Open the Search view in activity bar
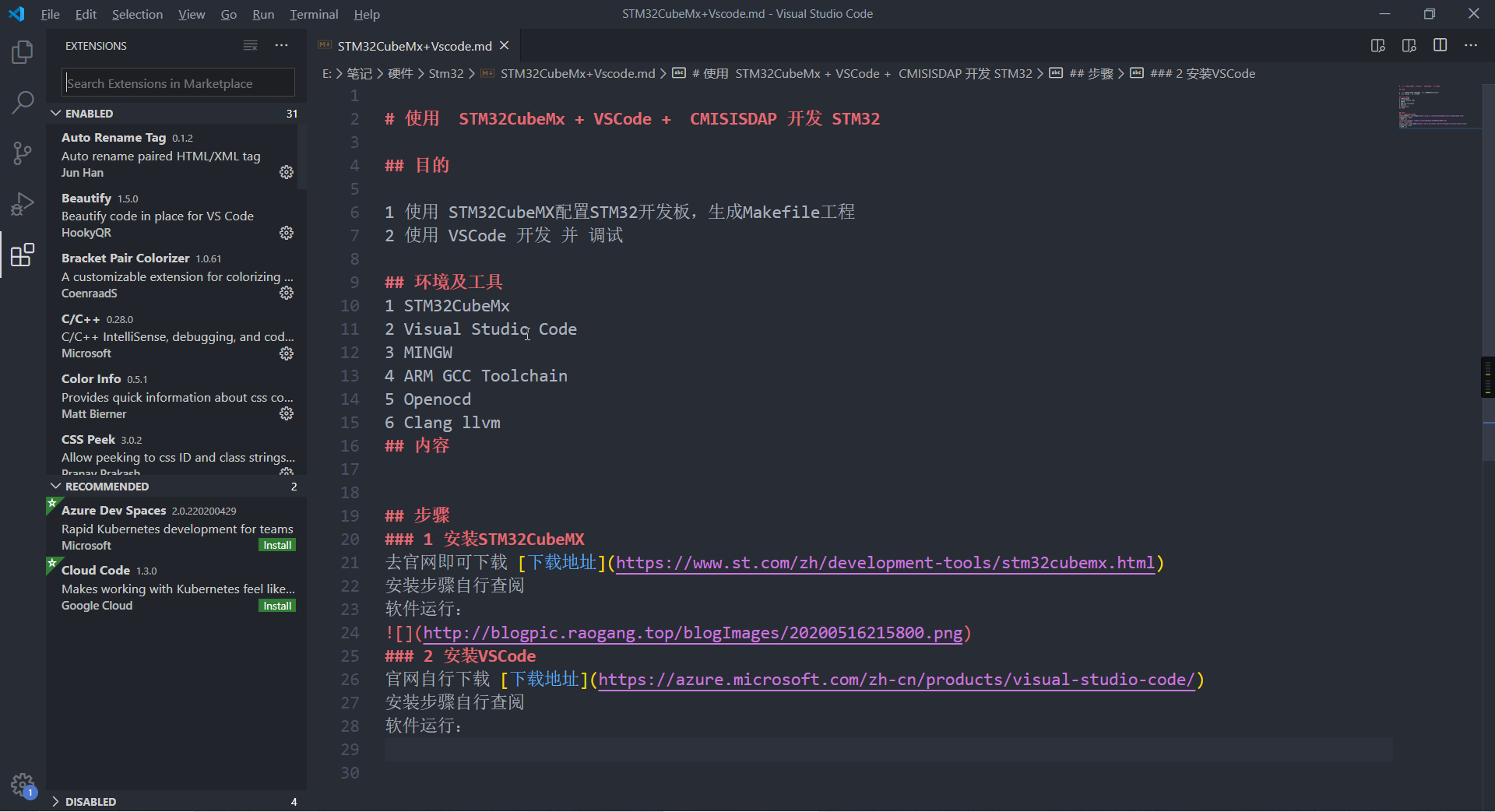 point(22,102)
